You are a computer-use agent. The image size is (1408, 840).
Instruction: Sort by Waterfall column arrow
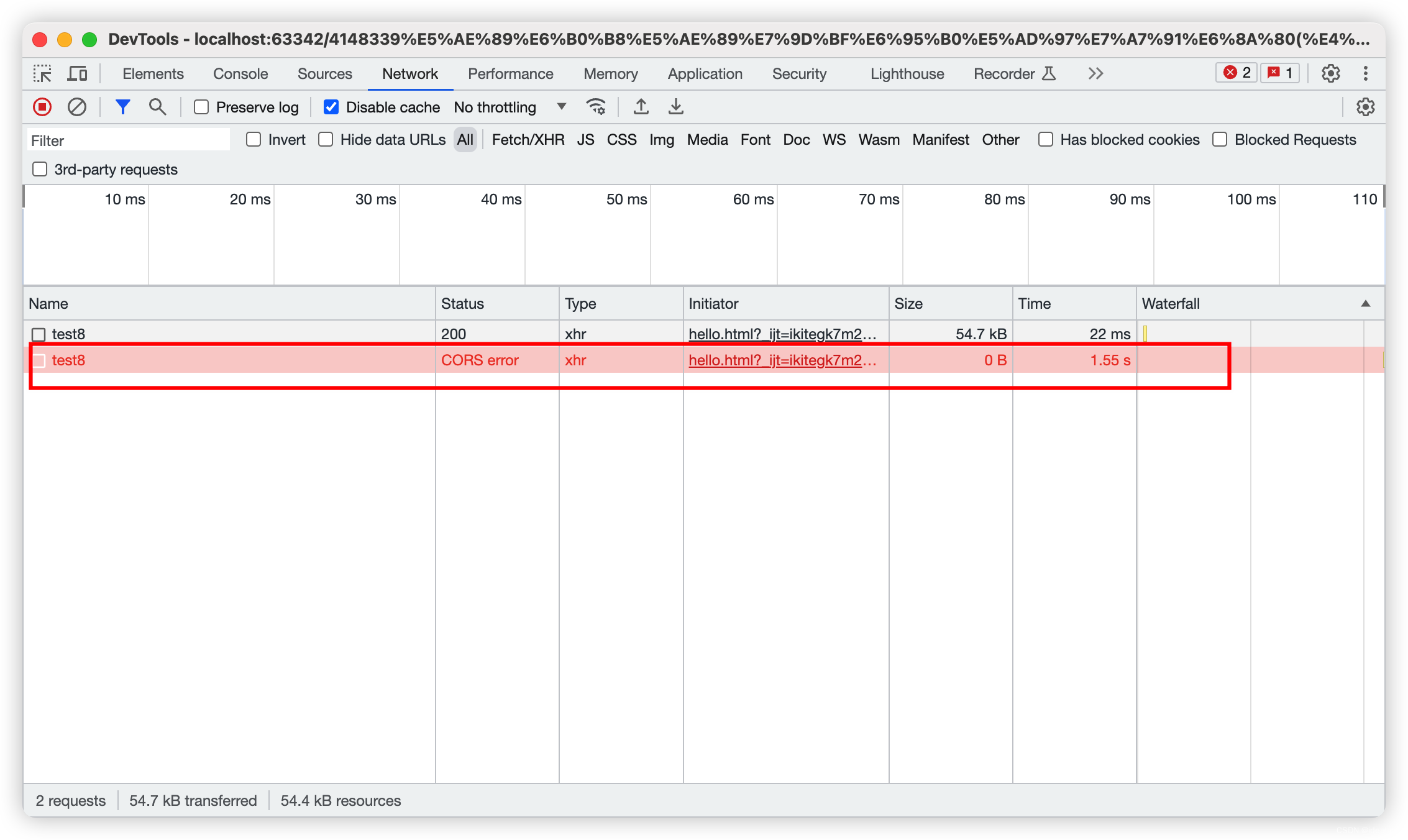[x=1365, y=303]
